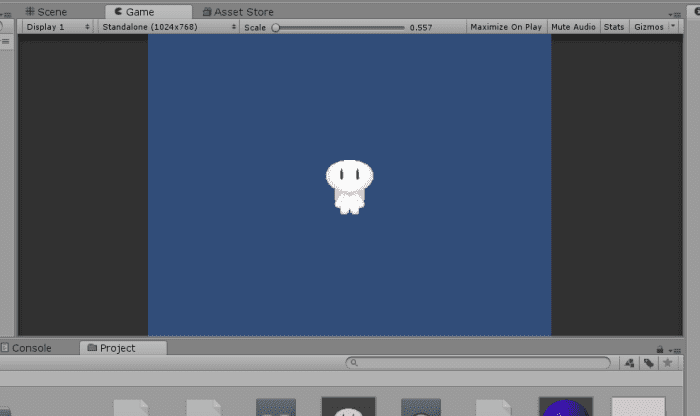
Task: Toggle Maximize On Play
Action: click(x=505, y=27)
